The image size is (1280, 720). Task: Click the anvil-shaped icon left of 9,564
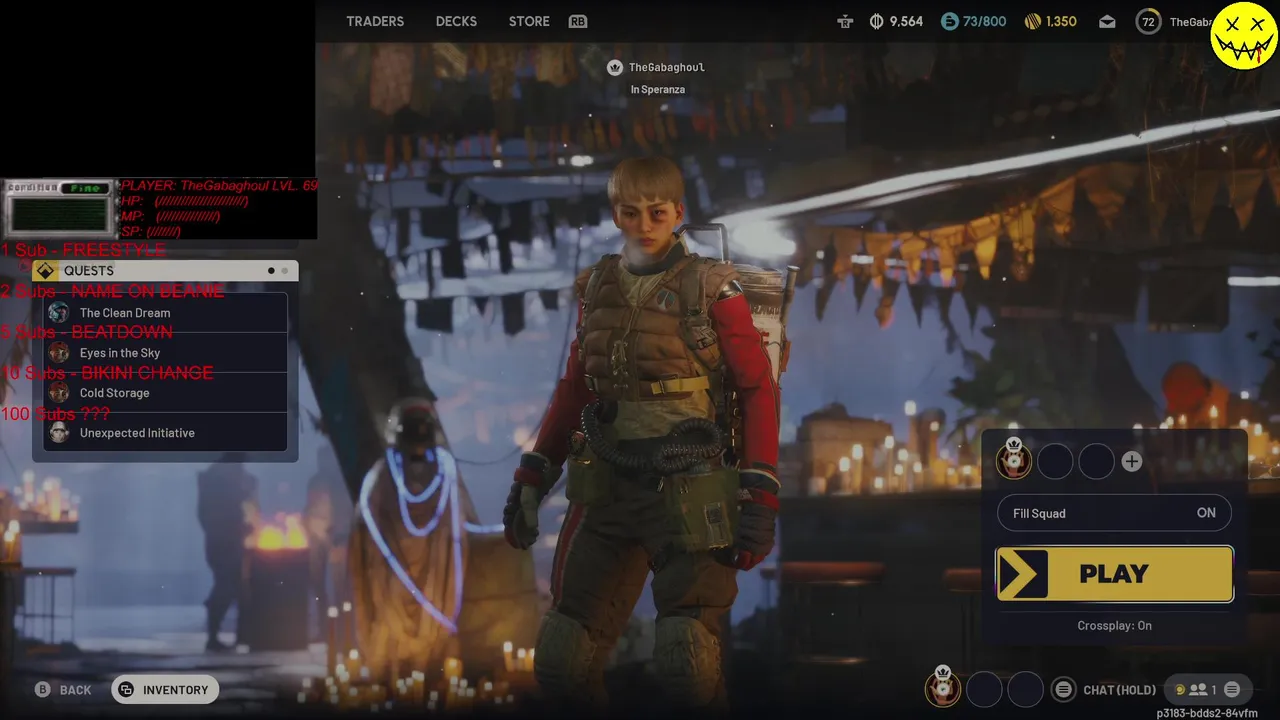point(846,21)
